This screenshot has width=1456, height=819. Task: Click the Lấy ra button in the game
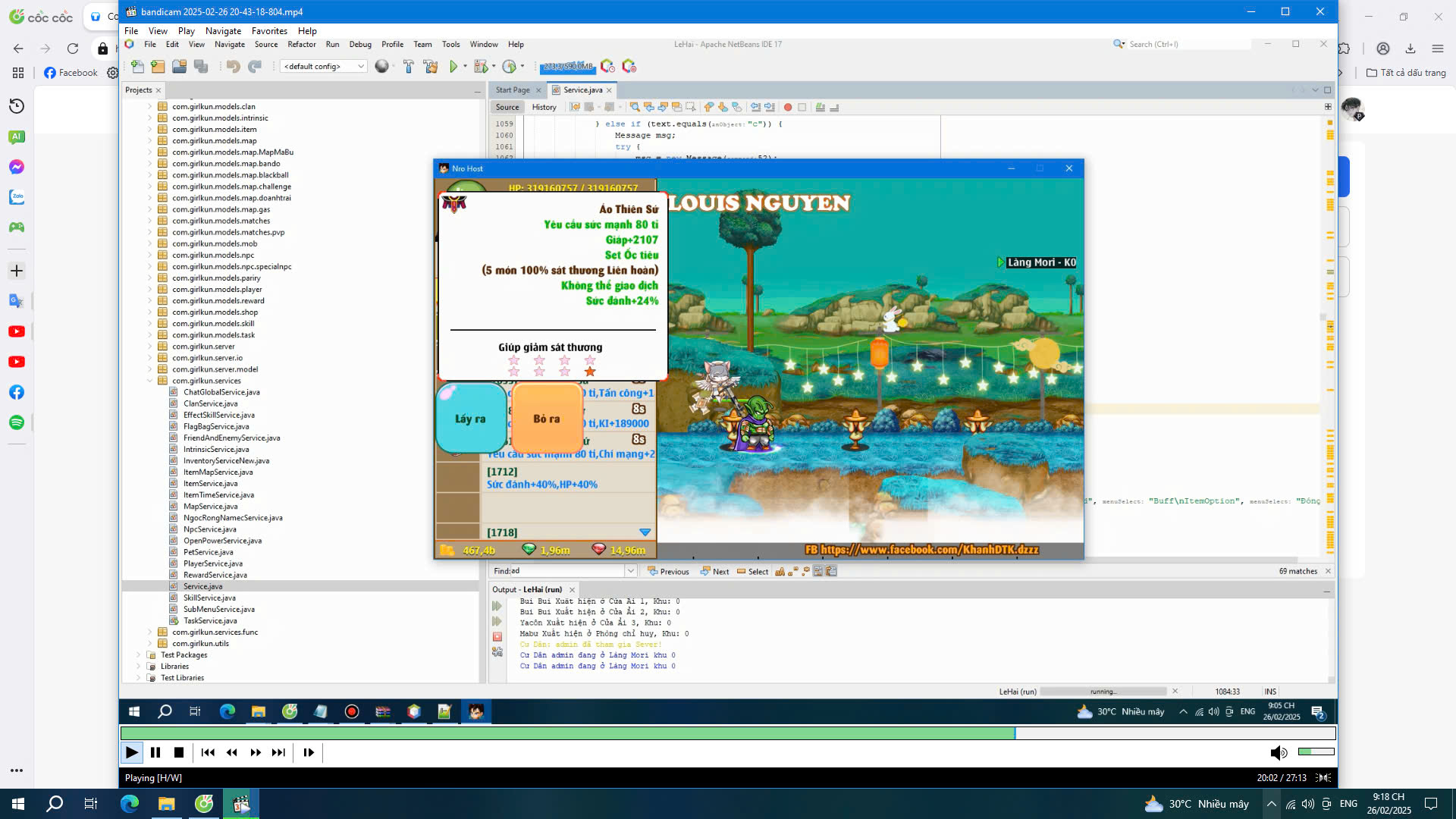tap(470, 419)
